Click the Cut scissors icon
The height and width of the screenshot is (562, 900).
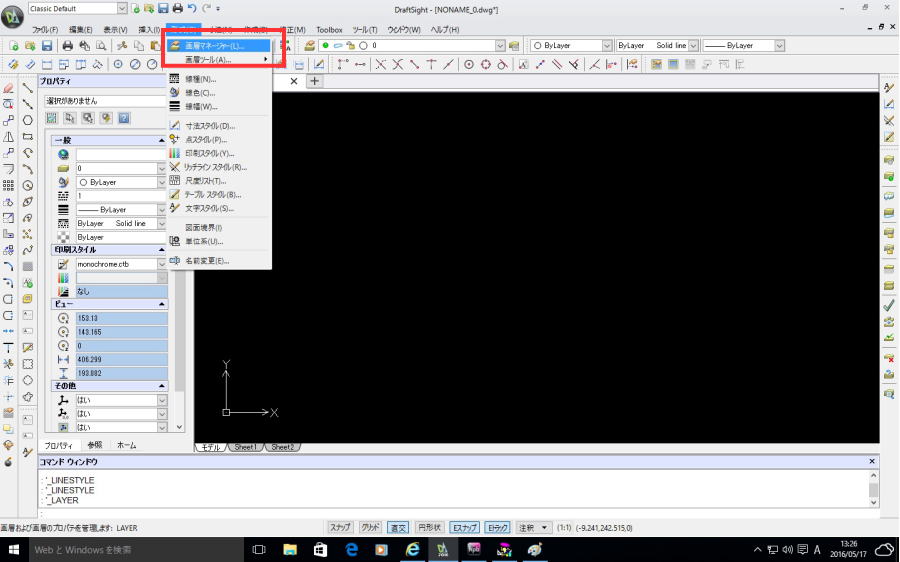click(122, 45)
